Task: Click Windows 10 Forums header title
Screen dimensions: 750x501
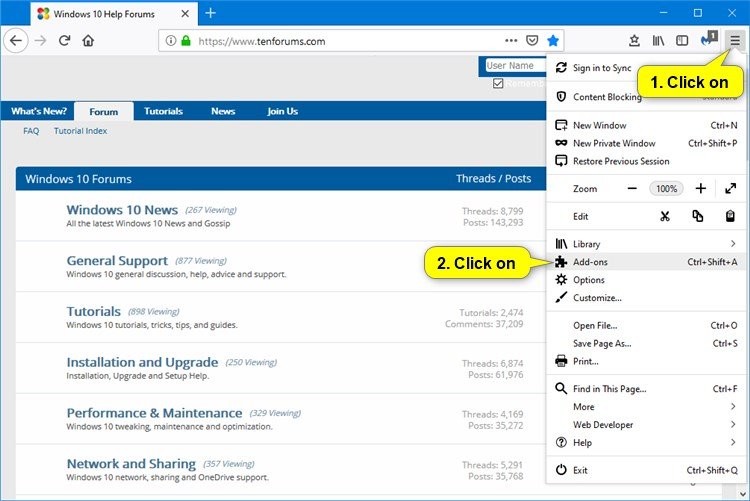Action: (x=78, y=179)
